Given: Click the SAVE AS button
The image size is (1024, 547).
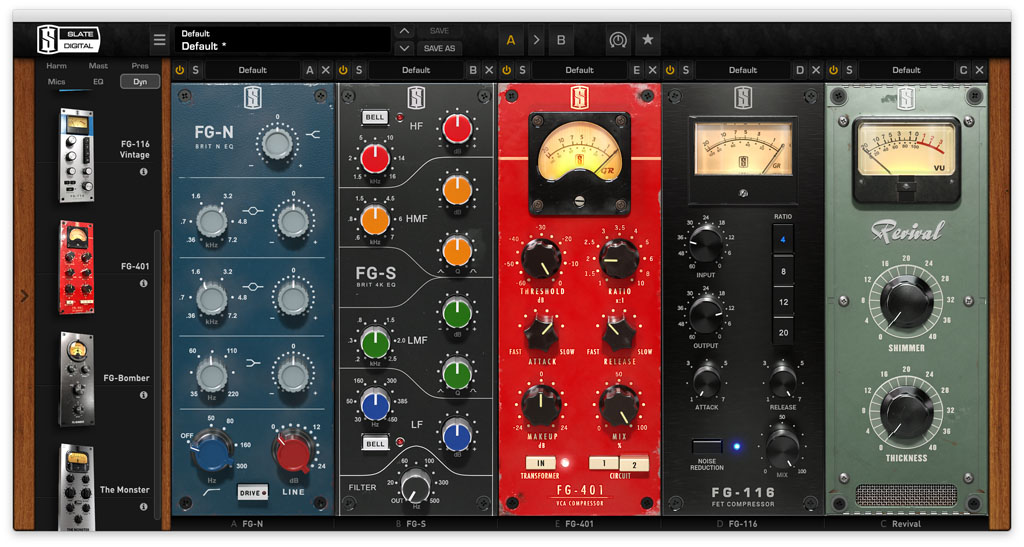Looking at the screenshot, I should coord(440,48).
